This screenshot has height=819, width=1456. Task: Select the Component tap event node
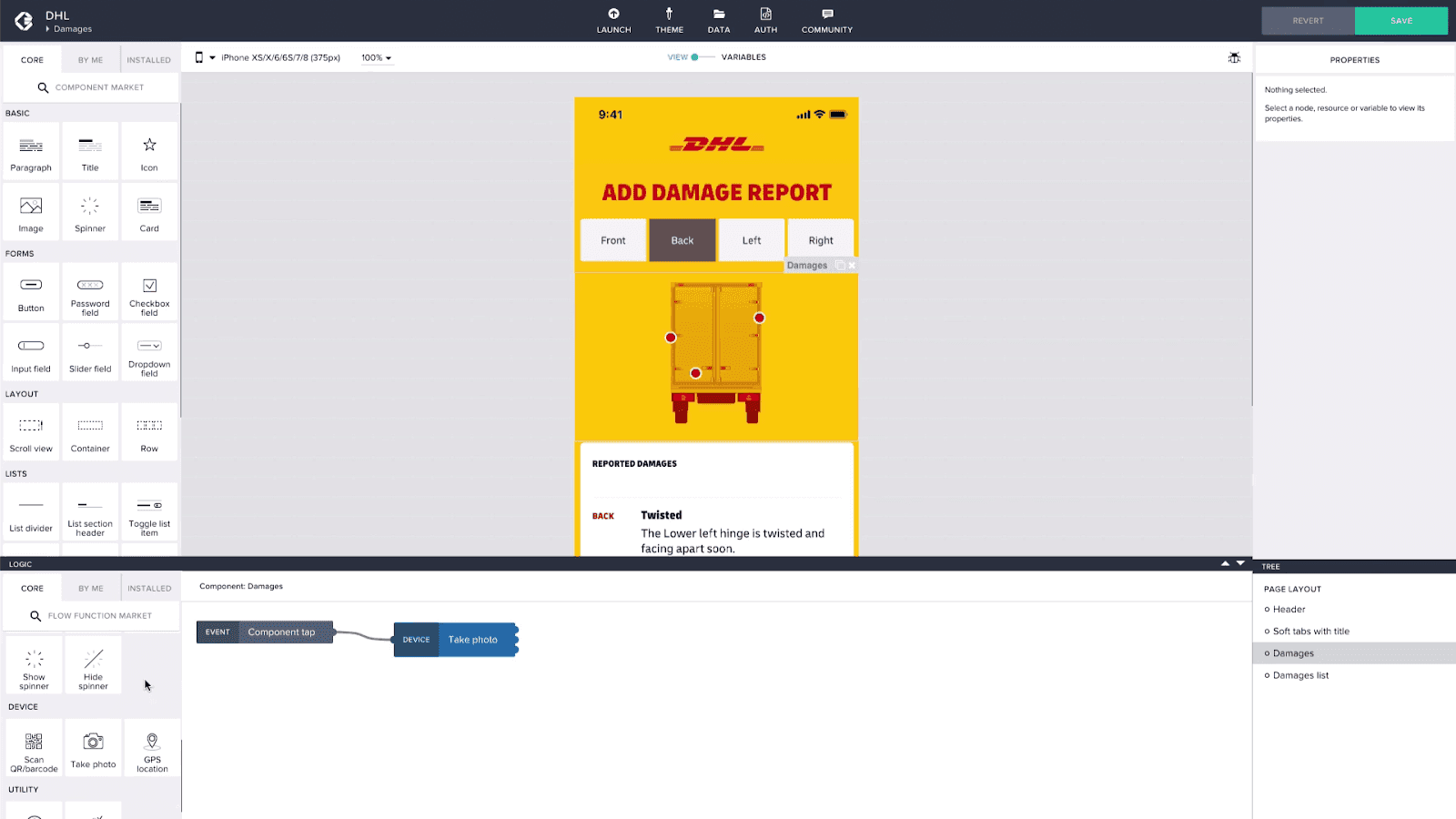pos(265,632)
